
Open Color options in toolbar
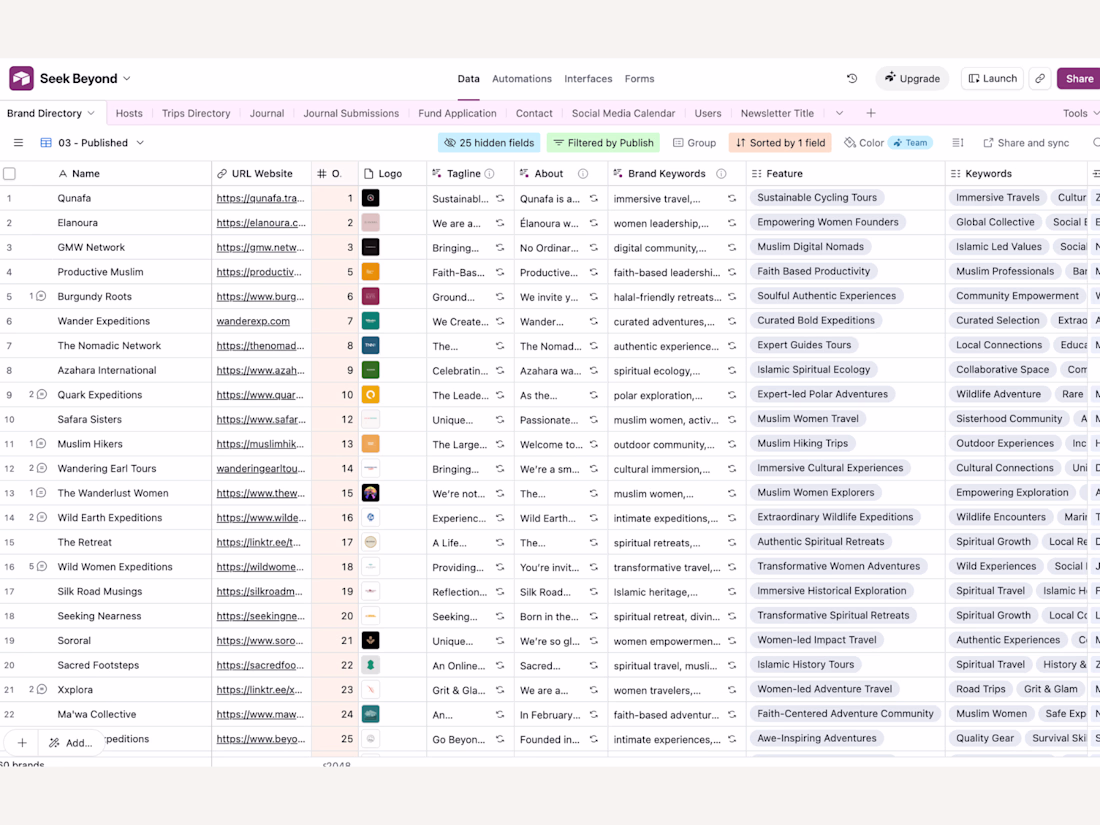tap(864, 142)
